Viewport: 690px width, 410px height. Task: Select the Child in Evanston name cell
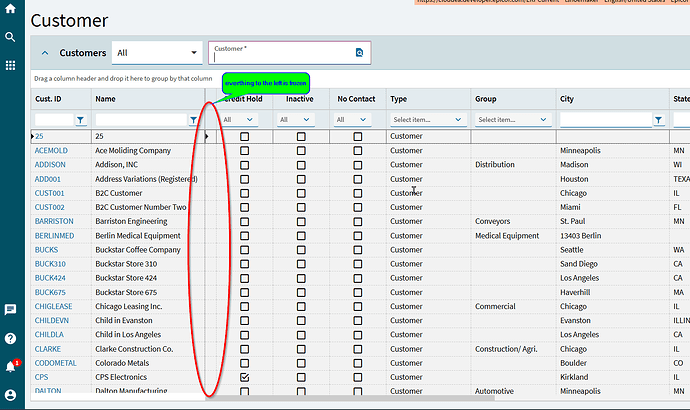124,320
